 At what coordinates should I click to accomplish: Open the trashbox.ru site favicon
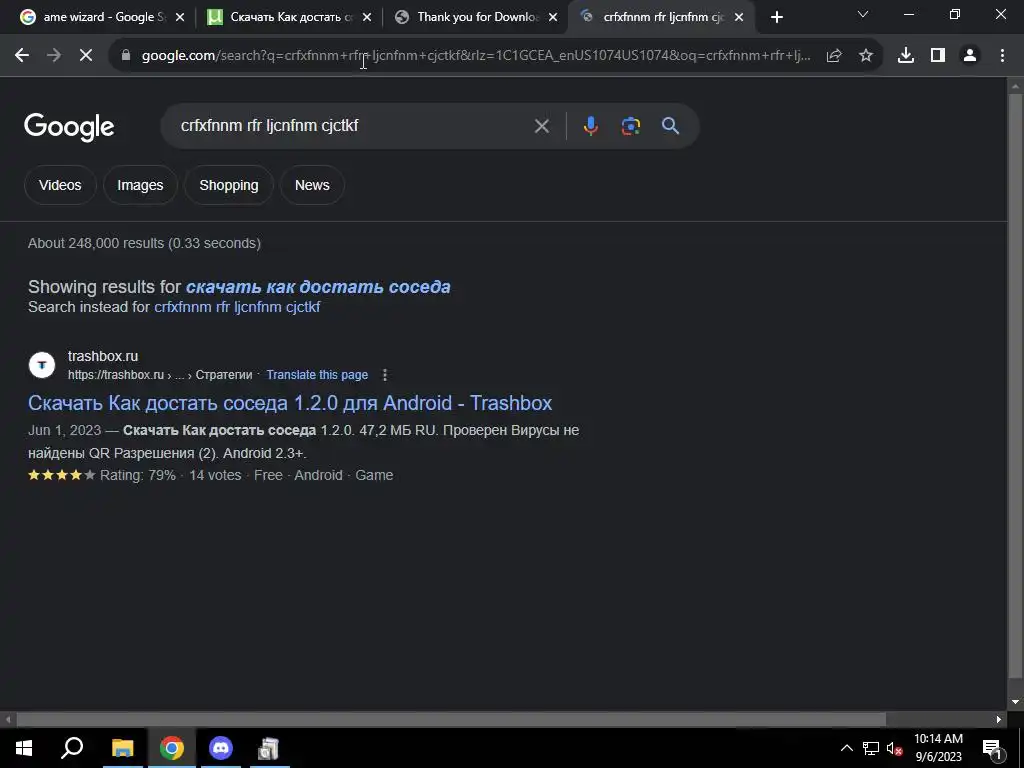point(42,365)
